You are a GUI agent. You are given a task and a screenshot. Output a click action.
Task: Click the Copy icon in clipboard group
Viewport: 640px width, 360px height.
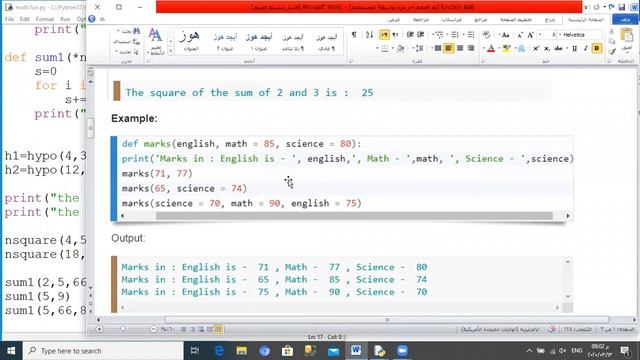[x=611, y=41]
